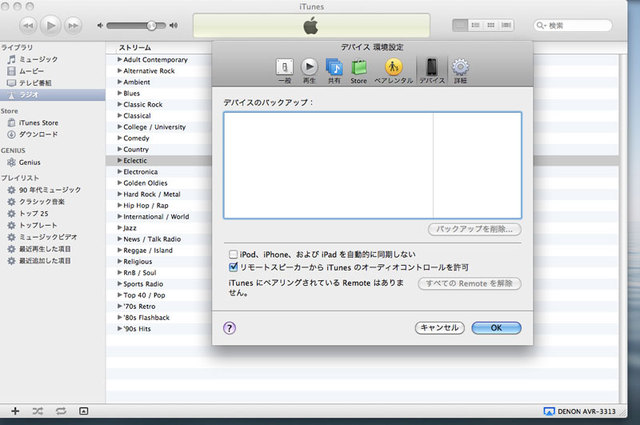The height and width of the screenshot is (425, 640).
Task: Open the 一般 (General) preferences icon
Action: coord(284,69)
